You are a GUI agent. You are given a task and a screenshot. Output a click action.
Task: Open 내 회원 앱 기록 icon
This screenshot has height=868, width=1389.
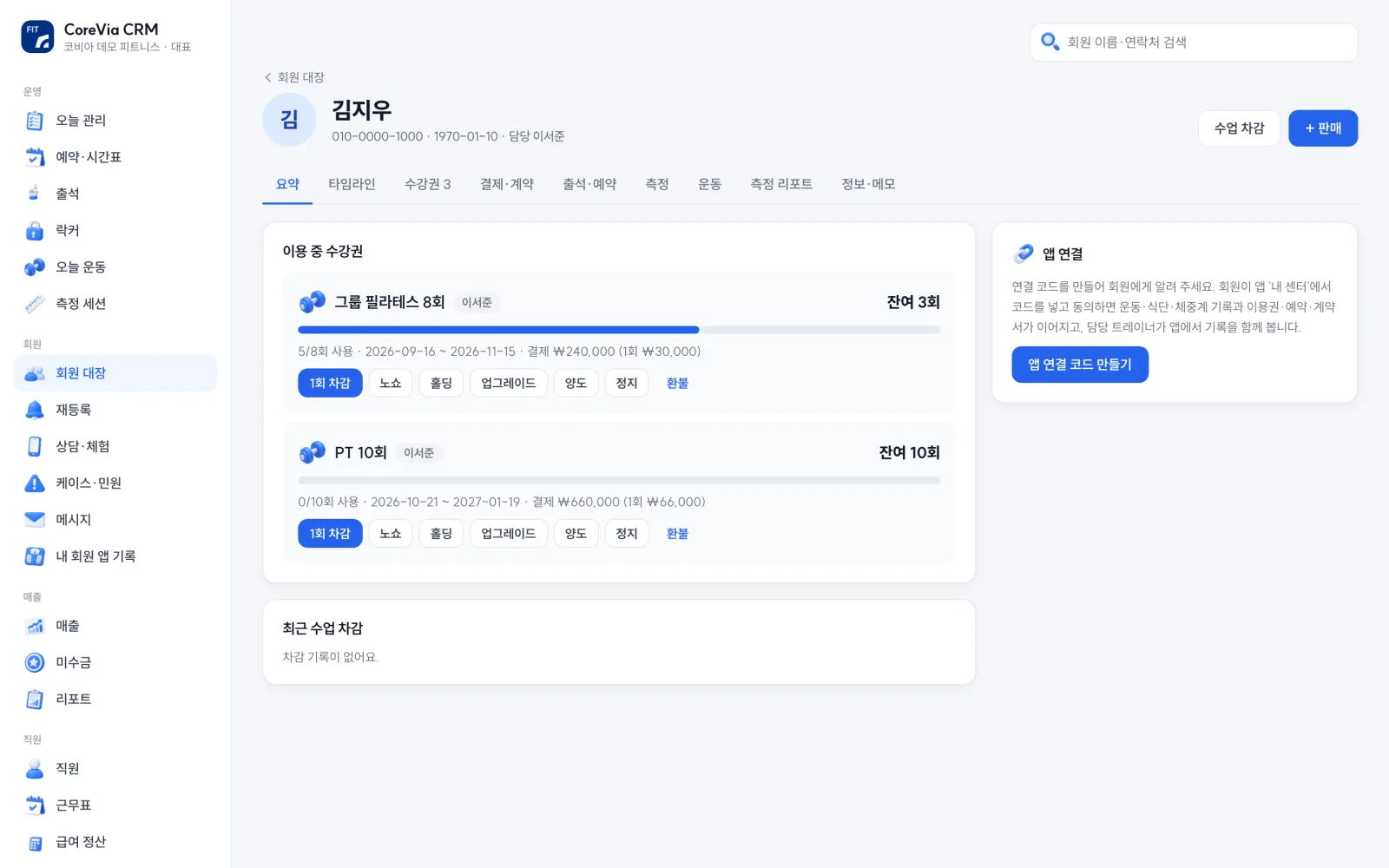tap(35, 556)
